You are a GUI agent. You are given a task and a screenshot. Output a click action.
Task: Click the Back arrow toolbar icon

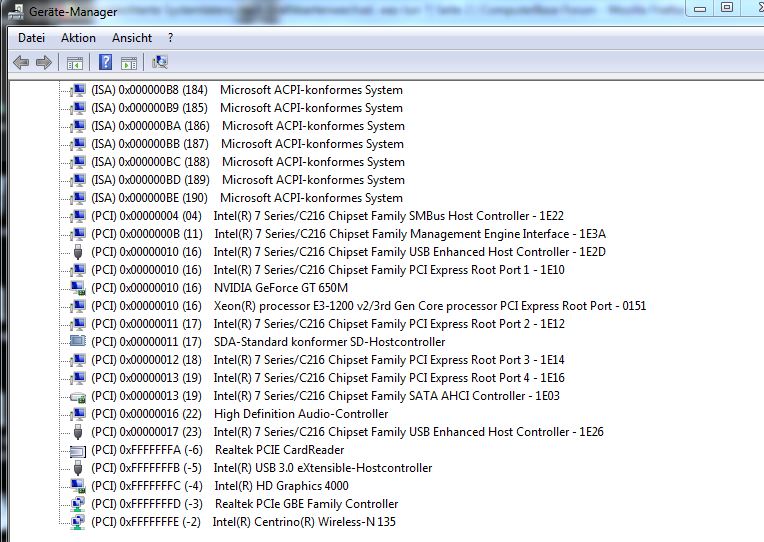(x=21, y=62)
